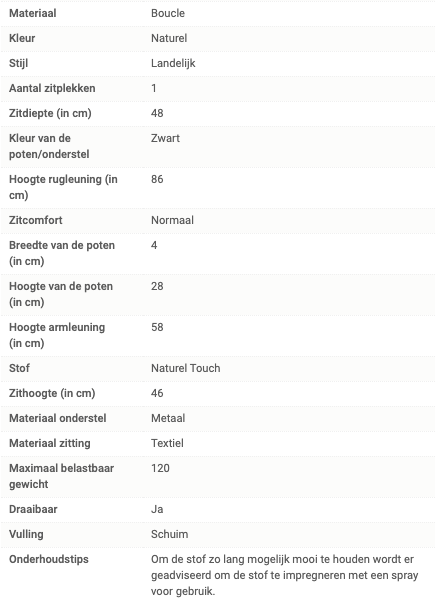The image size is (440, 604).
Task: Select the Zithoogte value 46
Action: pyautogui.click(x=157, y=393)
